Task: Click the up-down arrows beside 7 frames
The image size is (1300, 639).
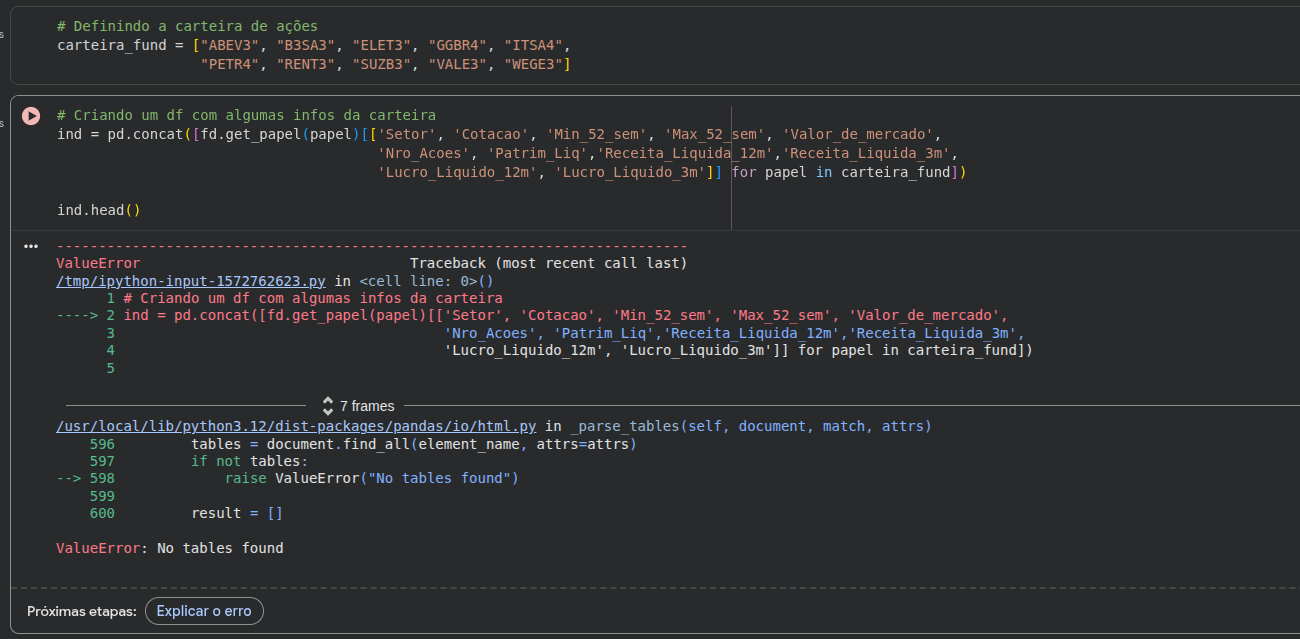Action: pos(328,406)
